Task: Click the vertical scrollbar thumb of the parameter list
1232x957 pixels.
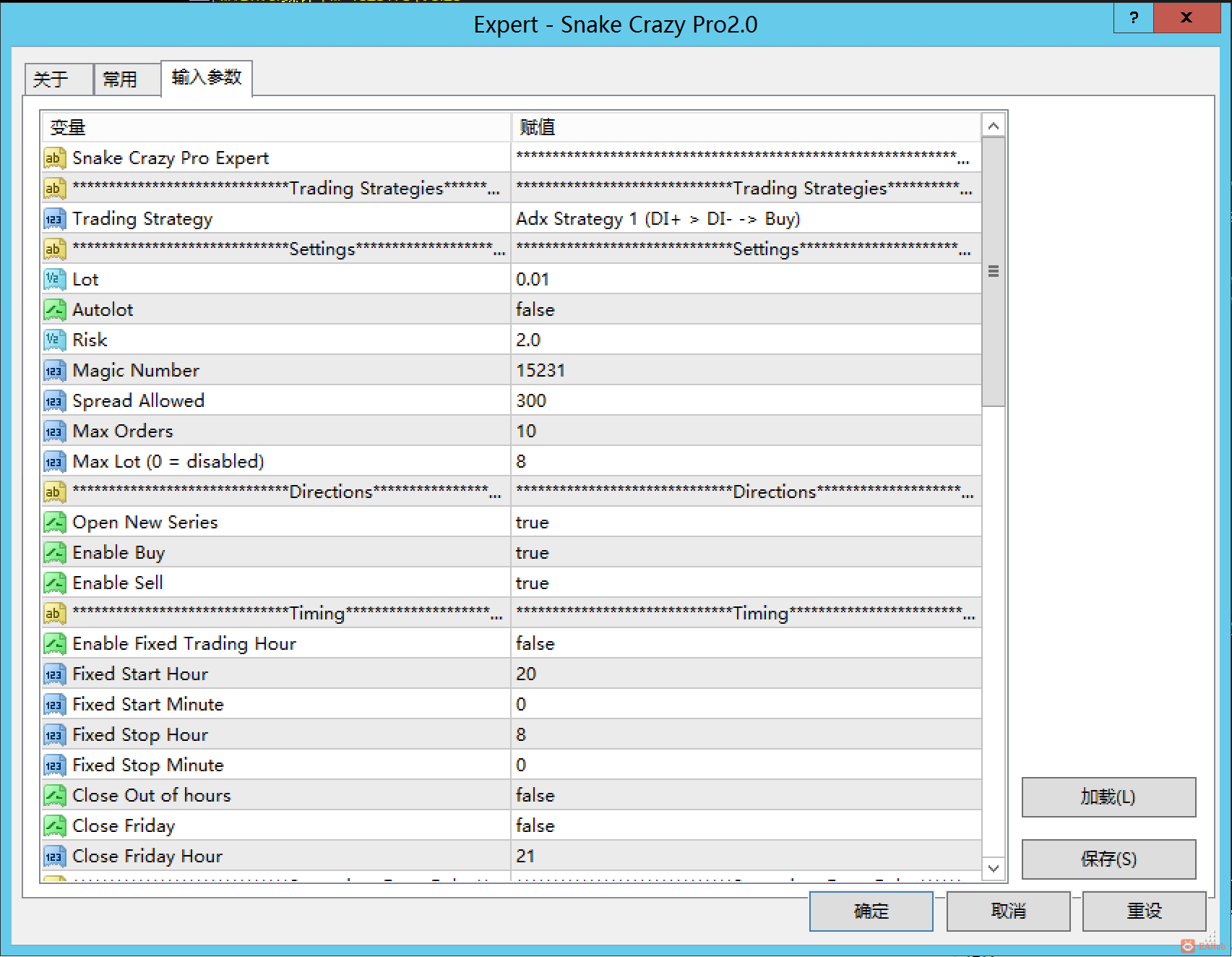Action: pyautogui.click(x=994, y=272)
